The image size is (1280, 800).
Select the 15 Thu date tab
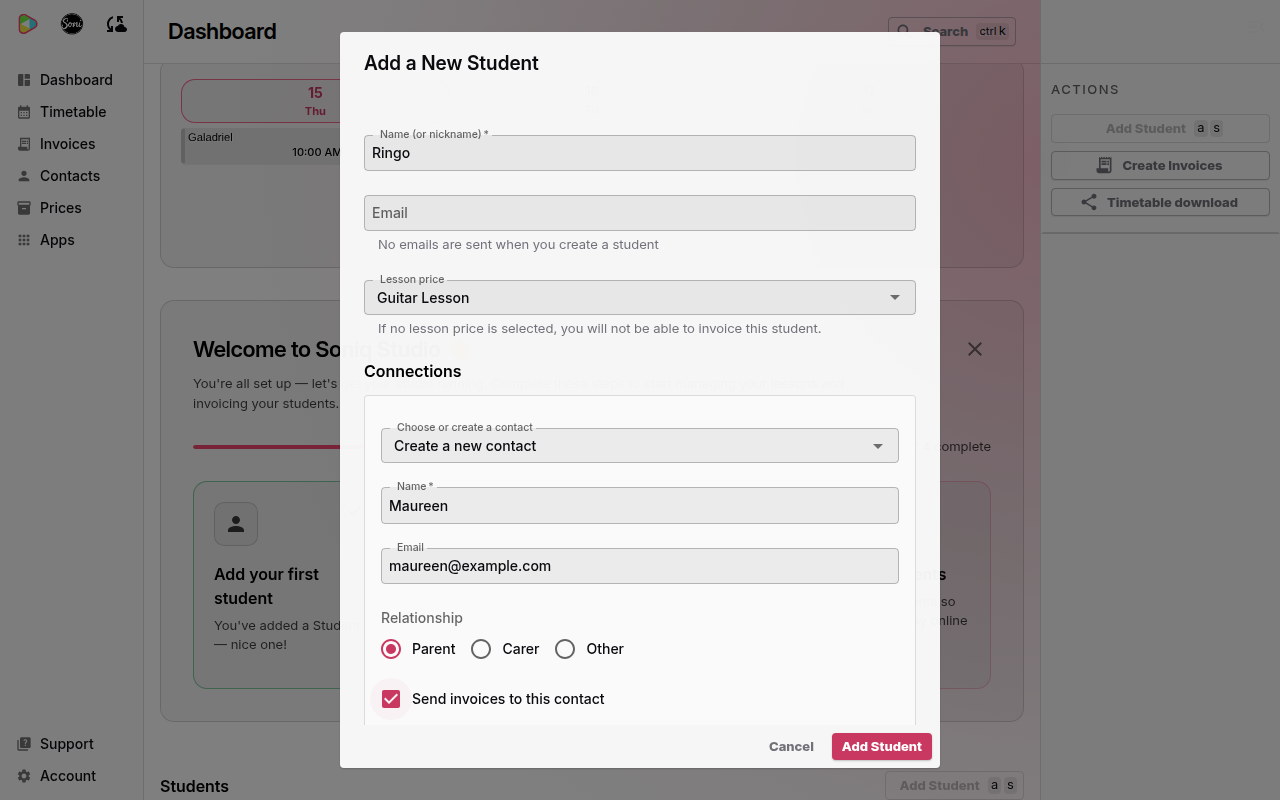point(261,101)
